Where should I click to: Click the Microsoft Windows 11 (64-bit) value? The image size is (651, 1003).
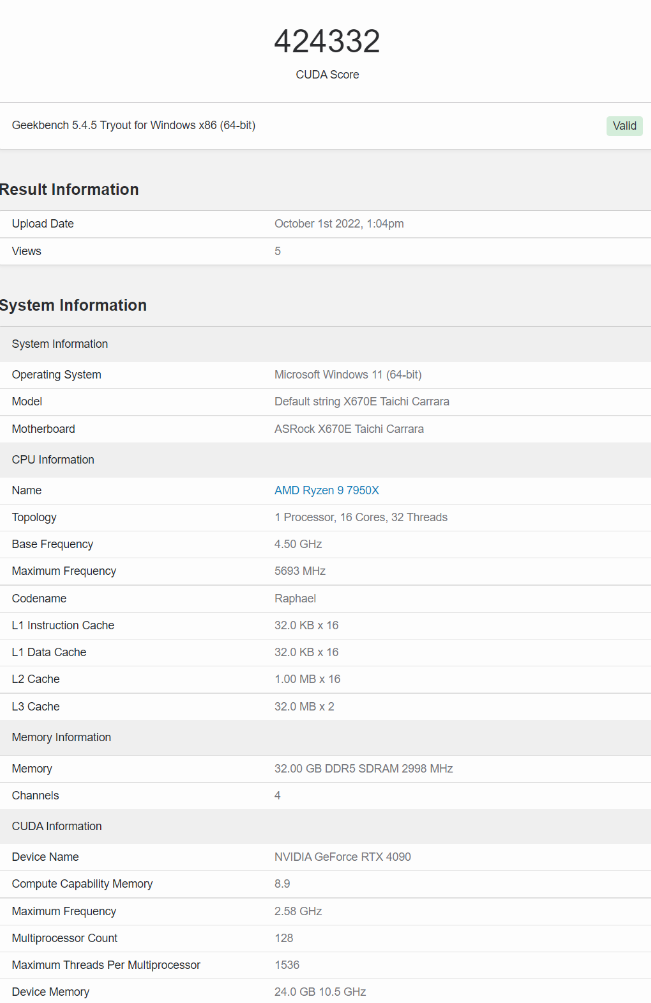[348, 375]
